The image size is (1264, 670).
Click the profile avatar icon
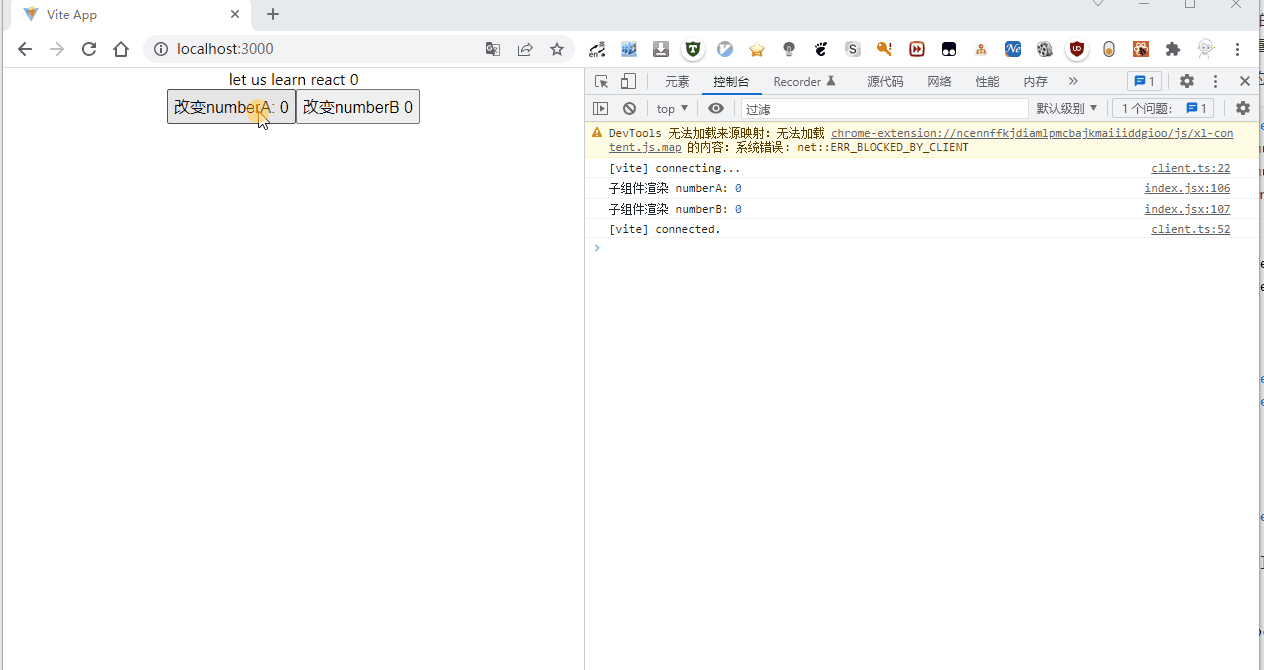click(x=1206, y=49)
